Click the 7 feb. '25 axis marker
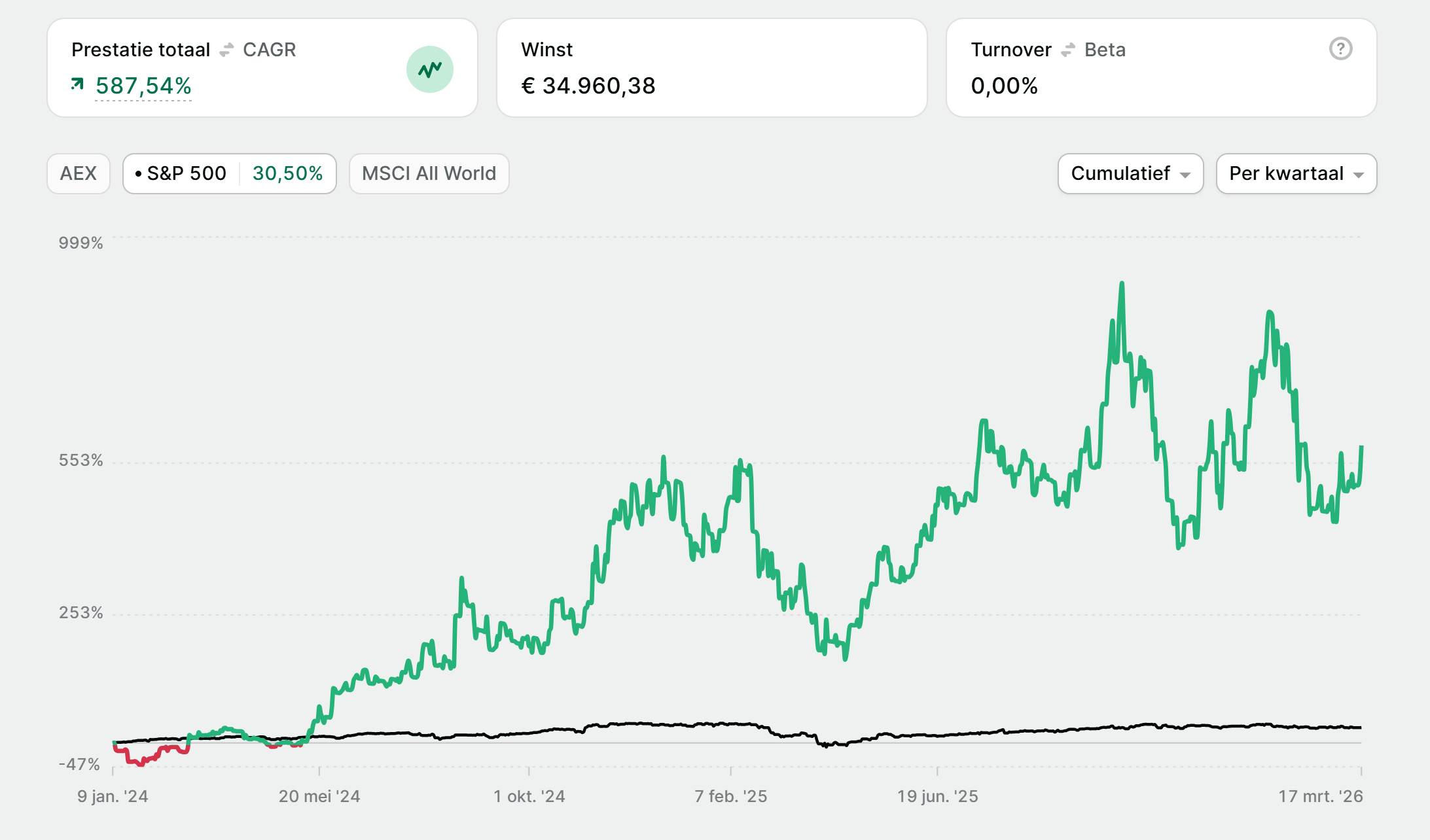Image resolution: width=1430 pixels, height=840 pixels. pyautogui.click(x=730, y=796)
